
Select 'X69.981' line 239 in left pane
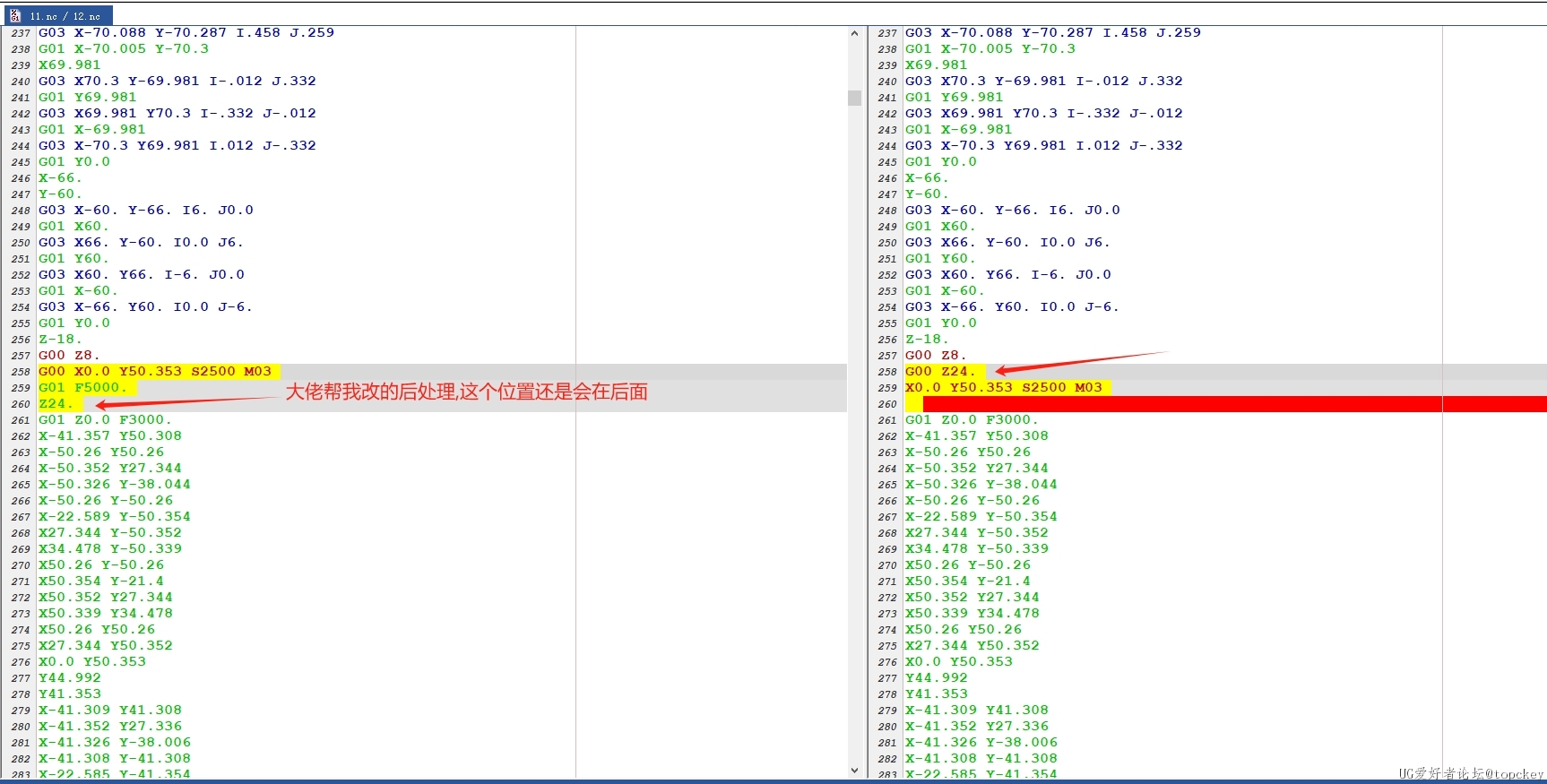70,65
